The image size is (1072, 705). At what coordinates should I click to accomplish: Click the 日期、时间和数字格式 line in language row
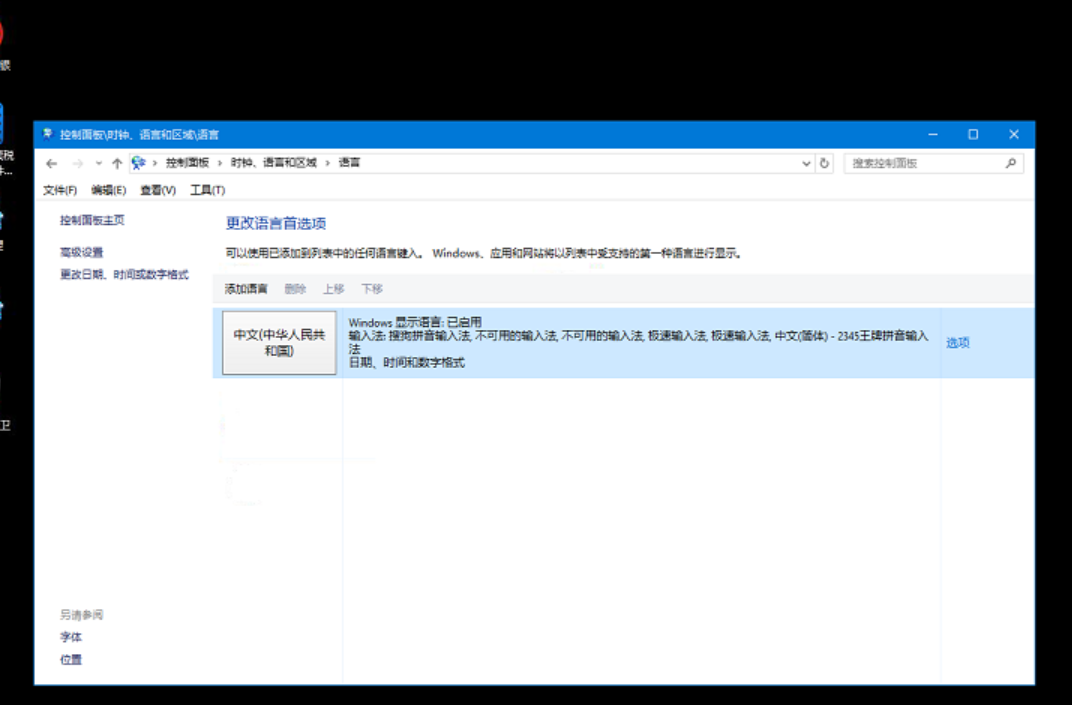pyautogui.click(x=407, y=362)
